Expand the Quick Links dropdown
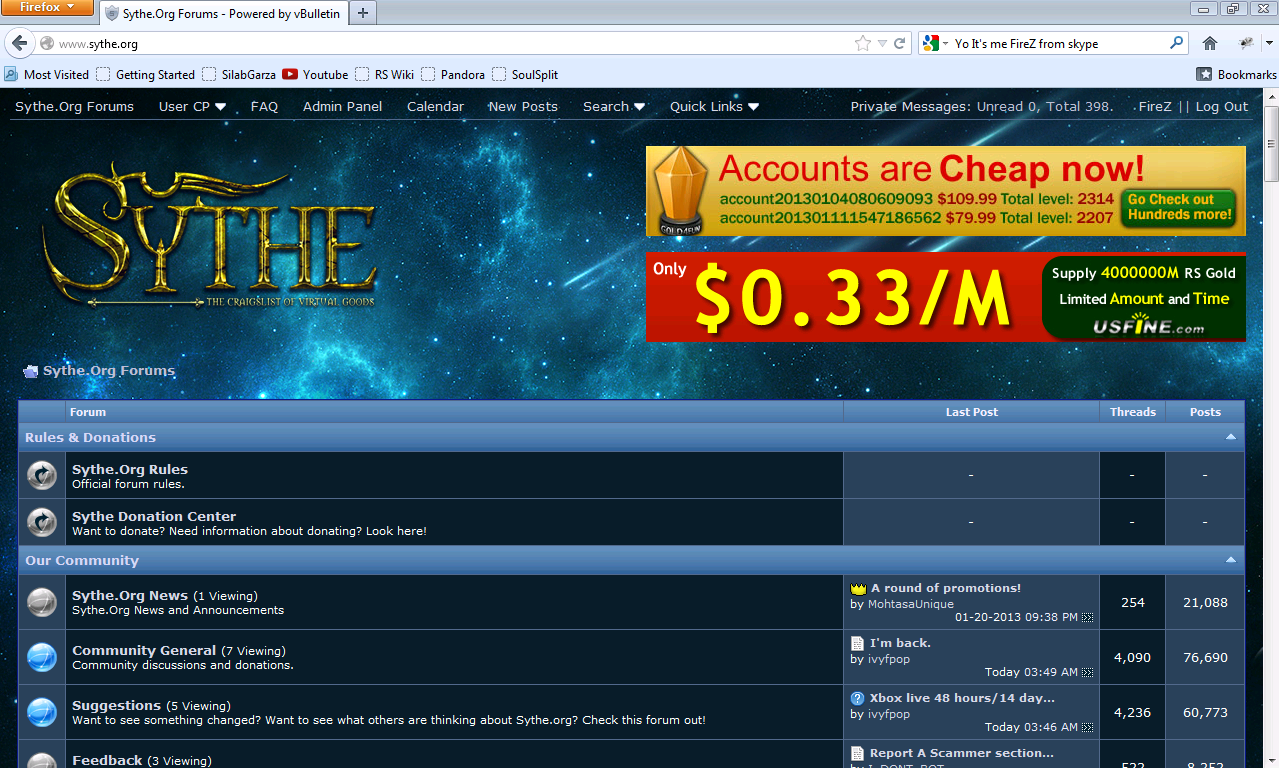This screenshot has height=768, width=1279. pos(714,106)
